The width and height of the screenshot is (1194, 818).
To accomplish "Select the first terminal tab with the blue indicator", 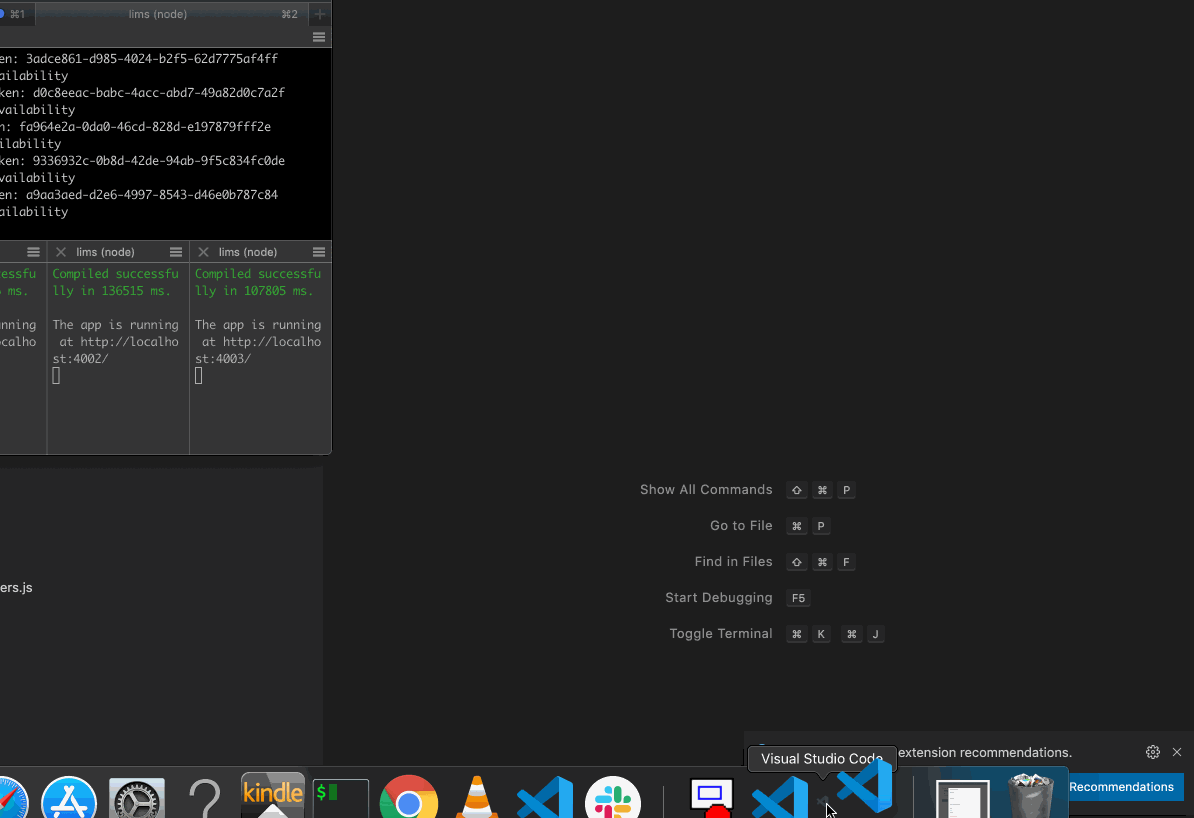I will click(x=15, y=14).
